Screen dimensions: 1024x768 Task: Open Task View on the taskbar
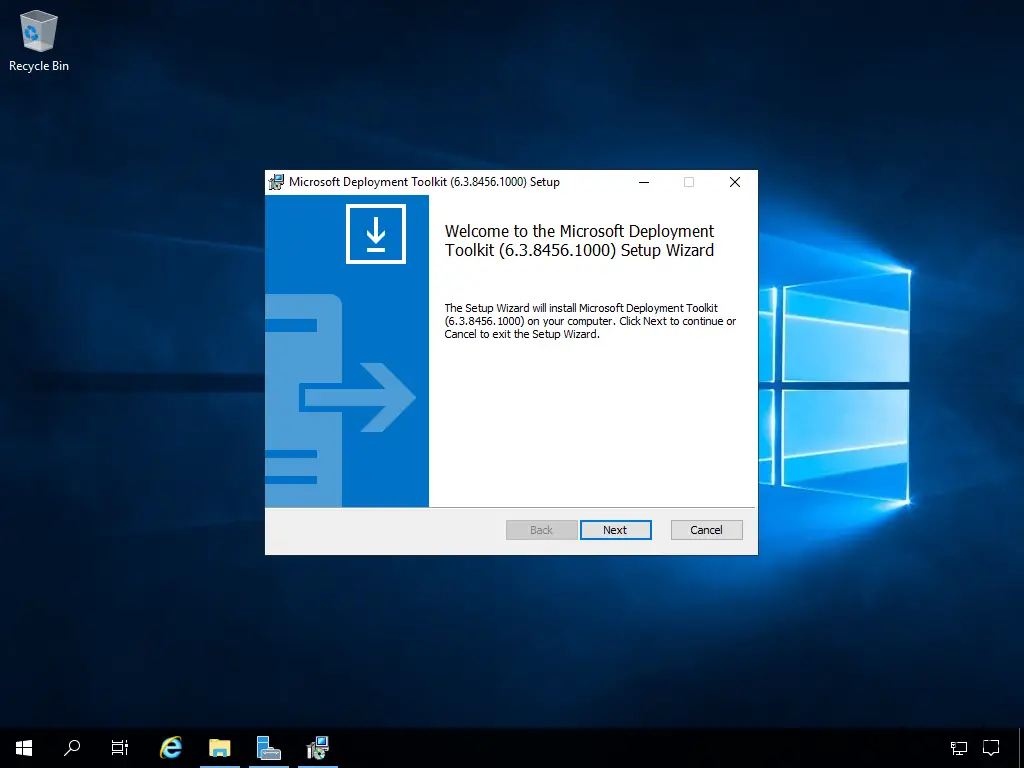tap(120, 748)
